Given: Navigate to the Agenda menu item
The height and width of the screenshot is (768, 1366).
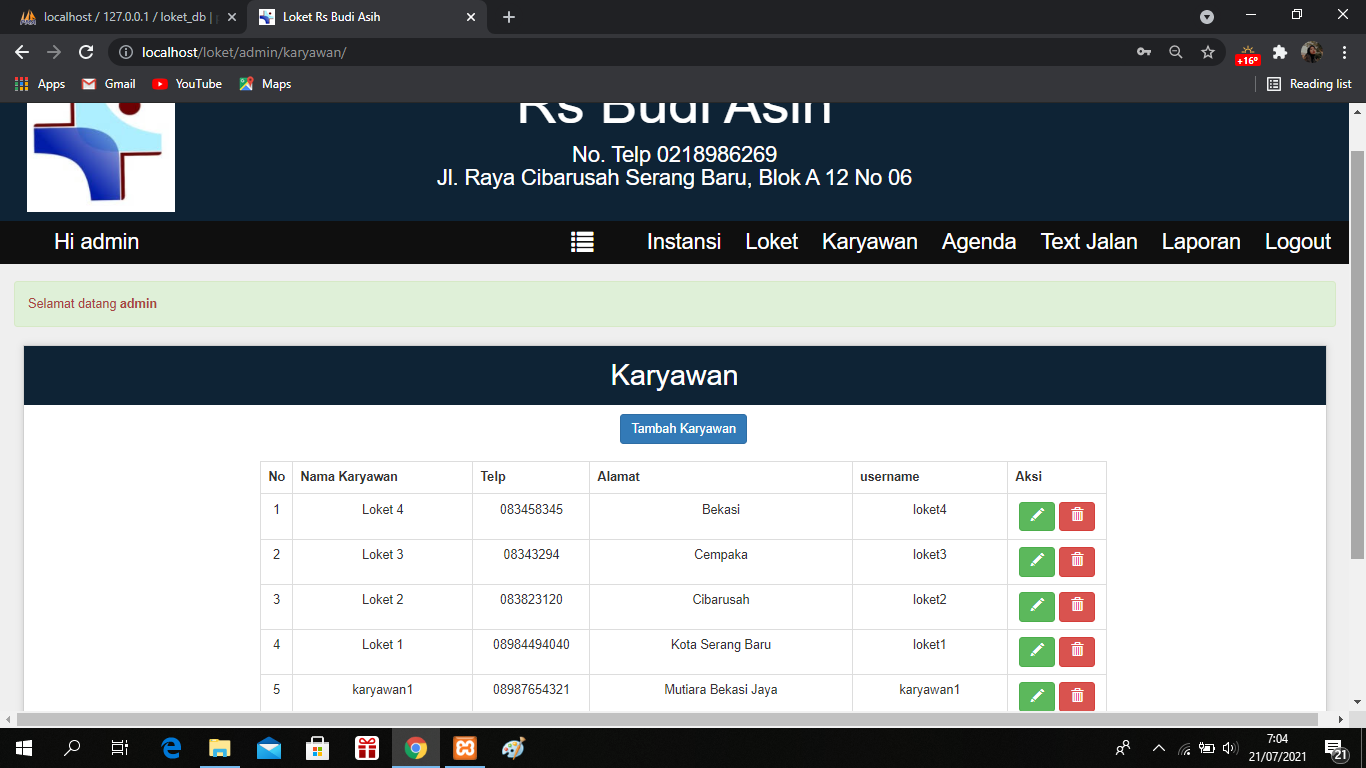Looking at the screenshot, I should 978,242.
